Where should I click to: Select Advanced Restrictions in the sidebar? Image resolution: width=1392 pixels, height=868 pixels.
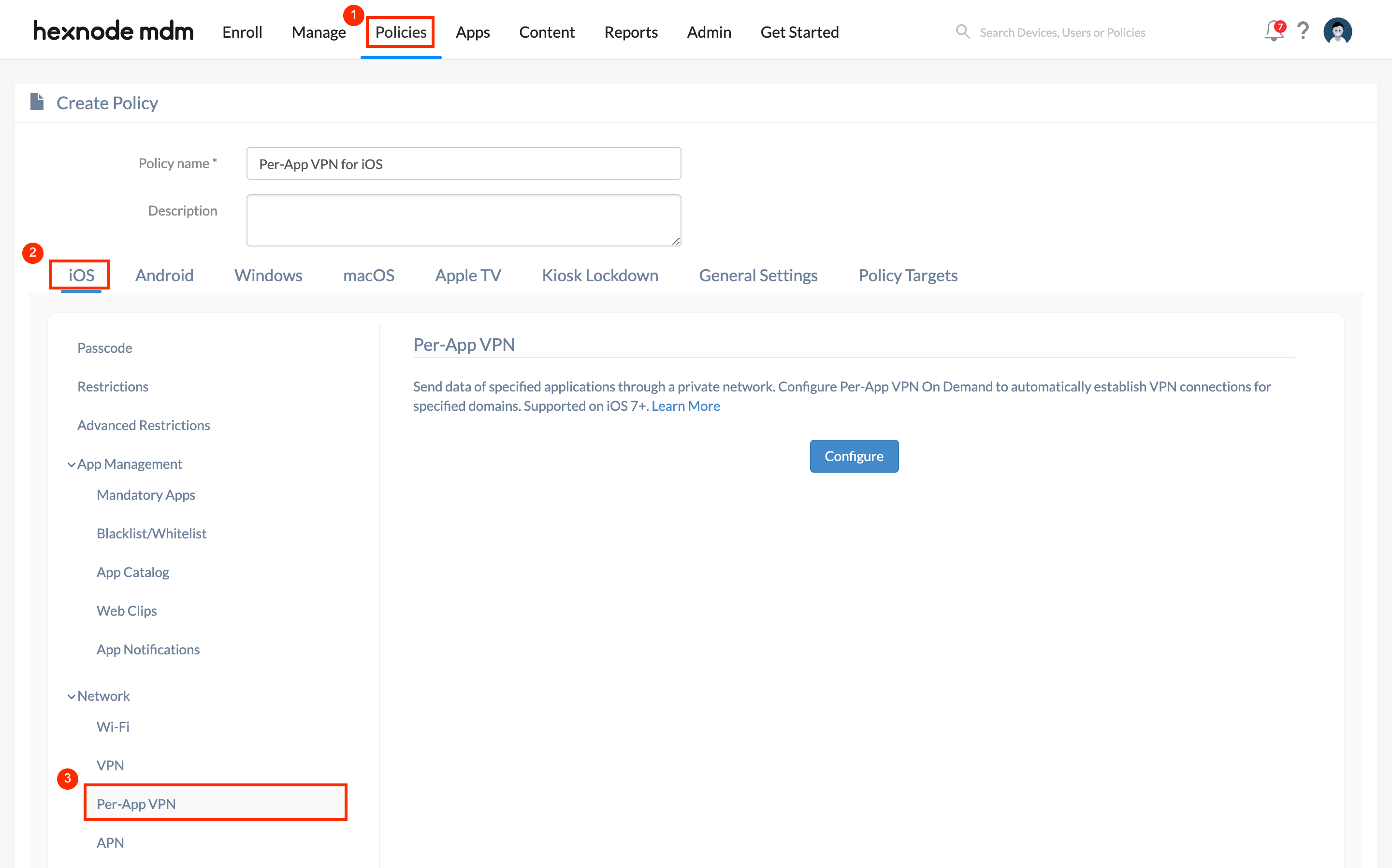[144, 425]
